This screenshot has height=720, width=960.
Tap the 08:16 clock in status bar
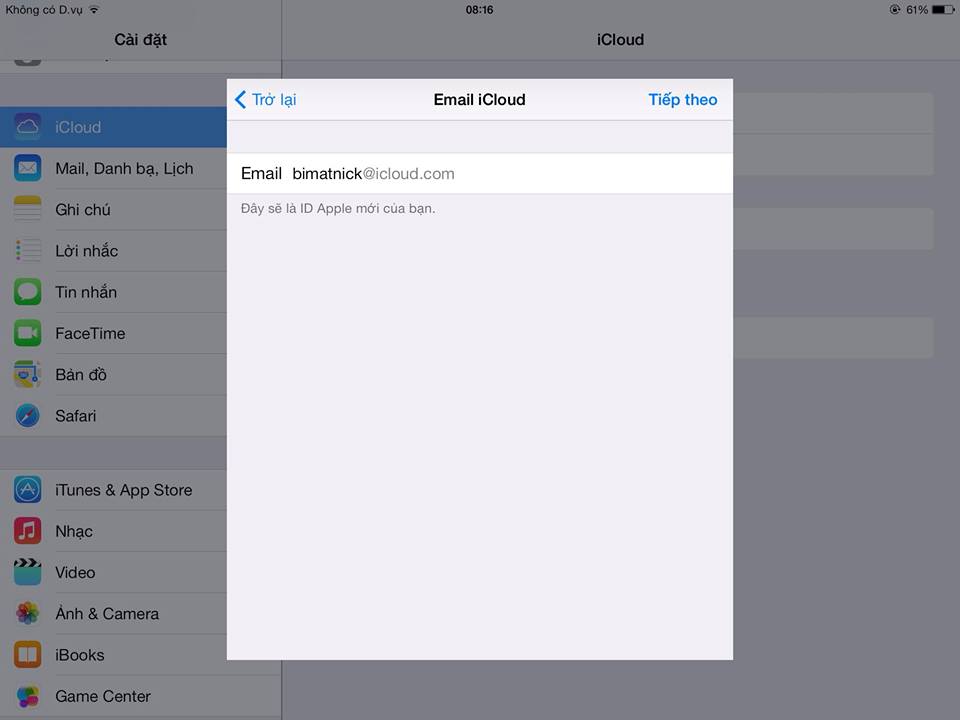coord(479,10)
